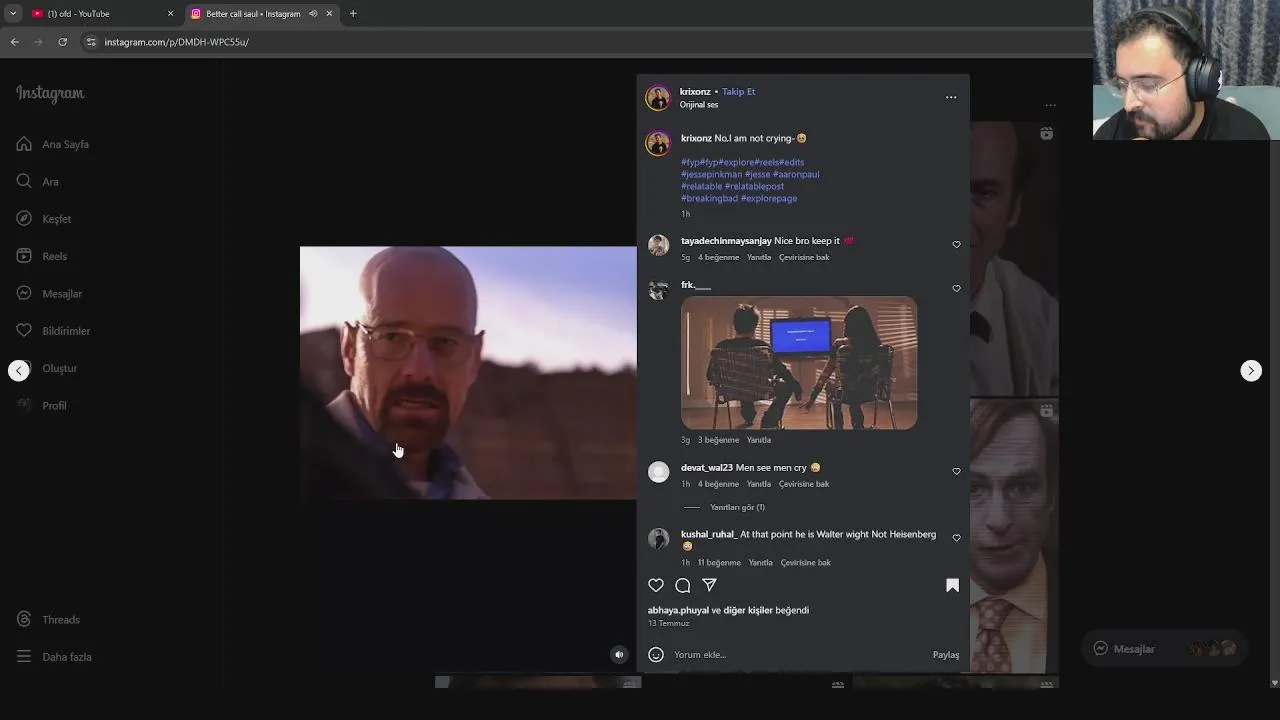Like tayadechinmaysanjay's comment

[x=956, y=244]
